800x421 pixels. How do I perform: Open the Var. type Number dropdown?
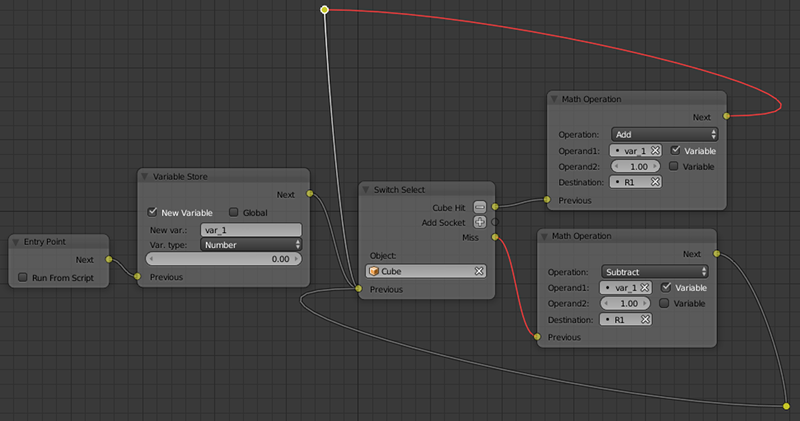tap(250, 243)
